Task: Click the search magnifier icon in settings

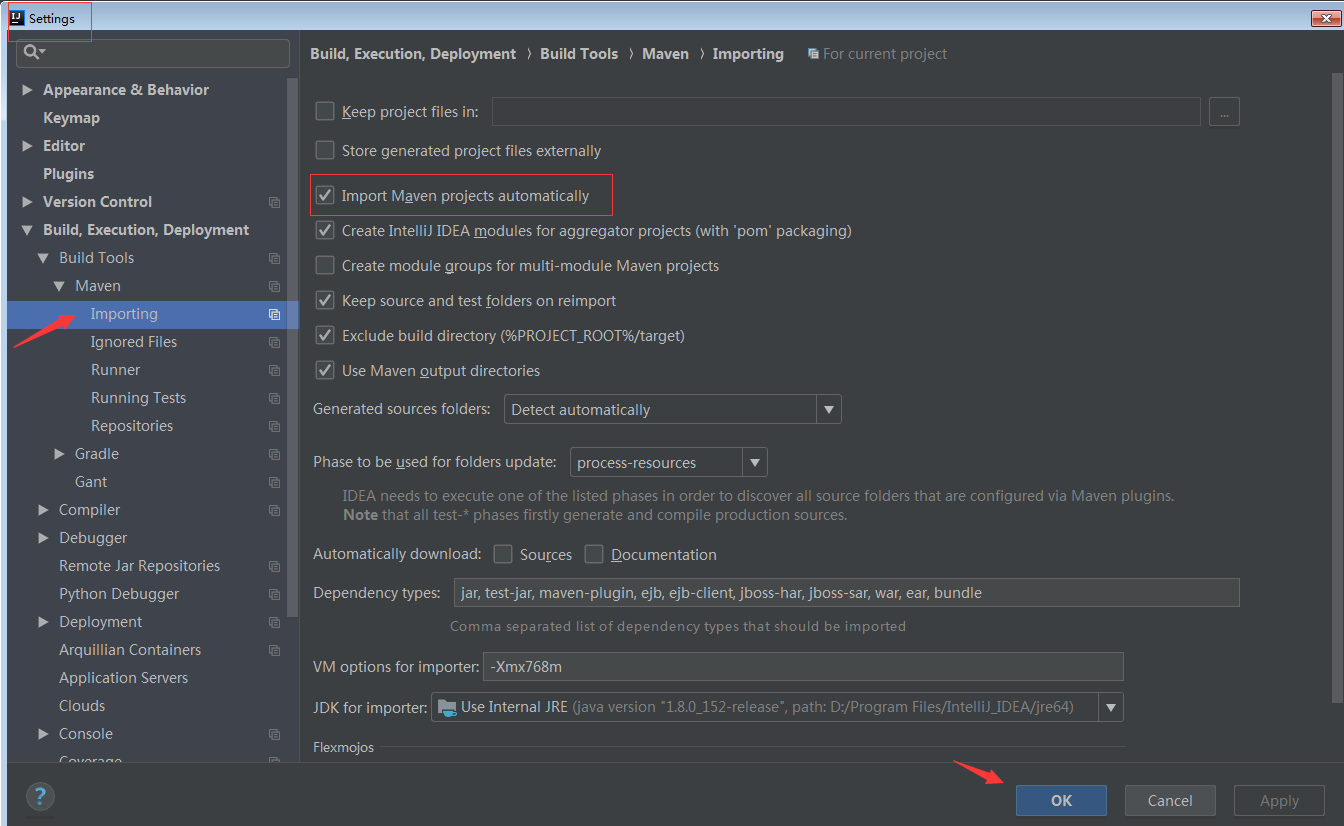Action: (33, 52)
